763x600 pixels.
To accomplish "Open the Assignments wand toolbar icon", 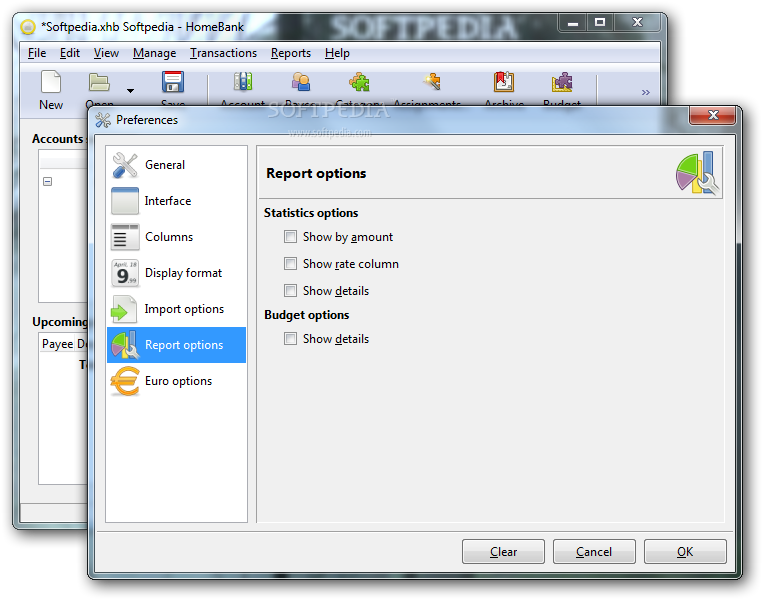I will tap(432, 82).
